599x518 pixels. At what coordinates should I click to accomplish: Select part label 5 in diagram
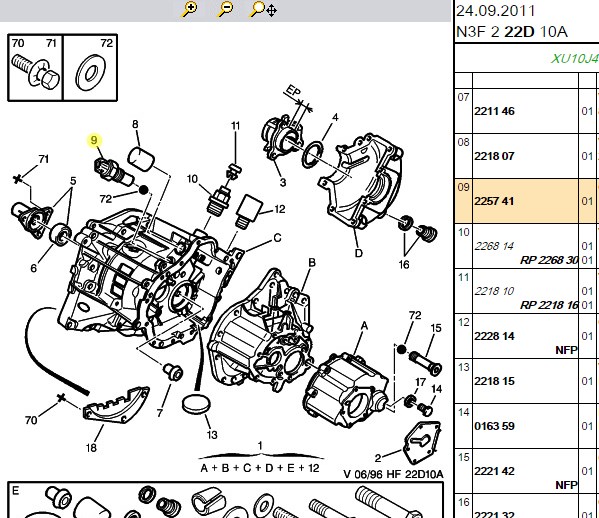(73, 181)
